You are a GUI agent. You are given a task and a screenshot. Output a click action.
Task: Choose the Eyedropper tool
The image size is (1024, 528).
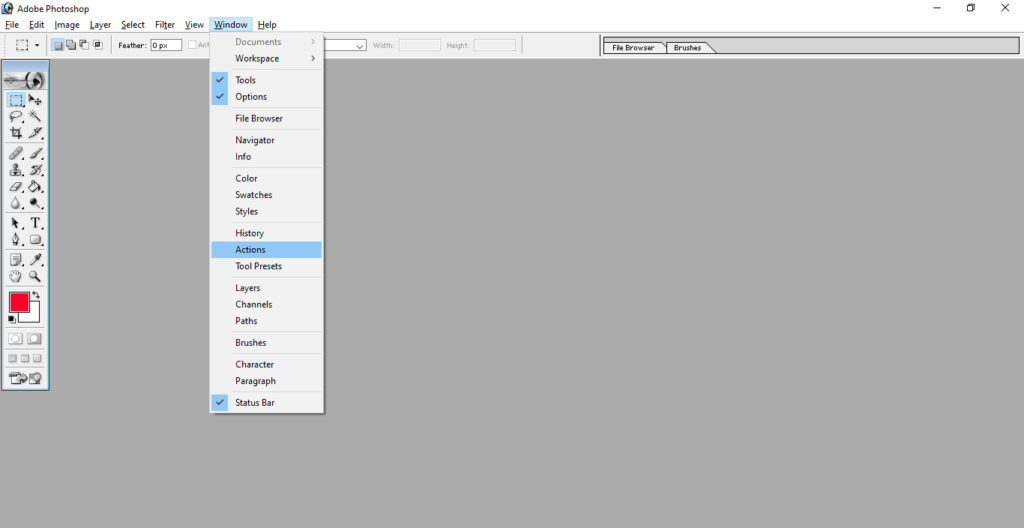[35, 260]
